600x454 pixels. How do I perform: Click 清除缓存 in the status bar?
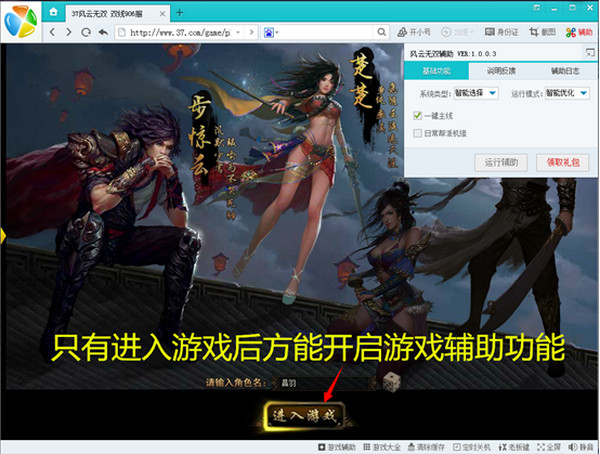tap(426, 447)
